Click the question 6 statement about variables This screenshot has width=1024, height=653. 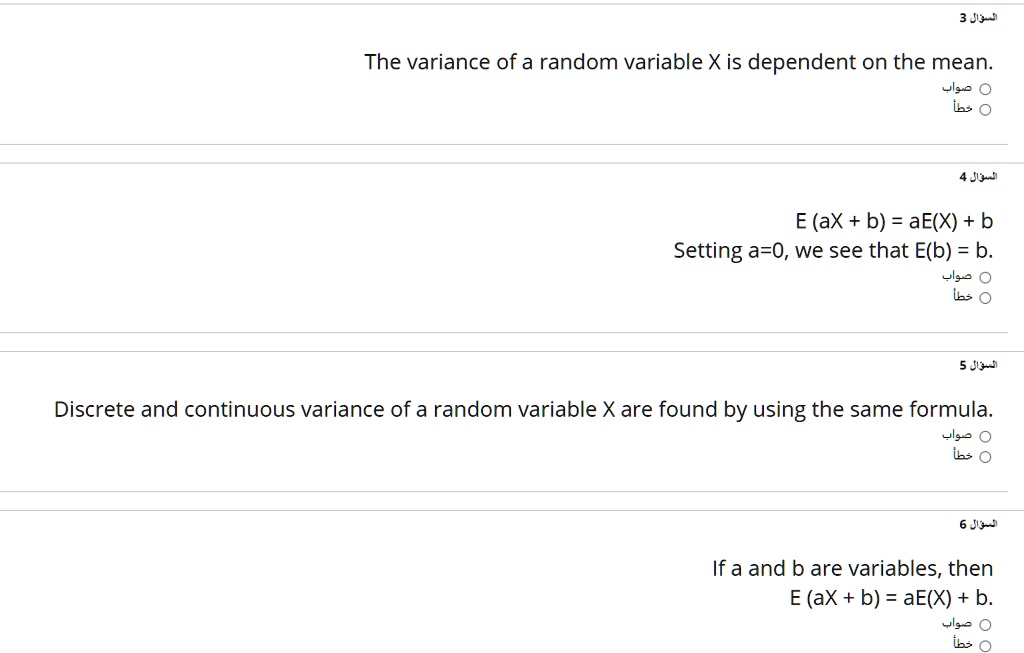[852, 568]
